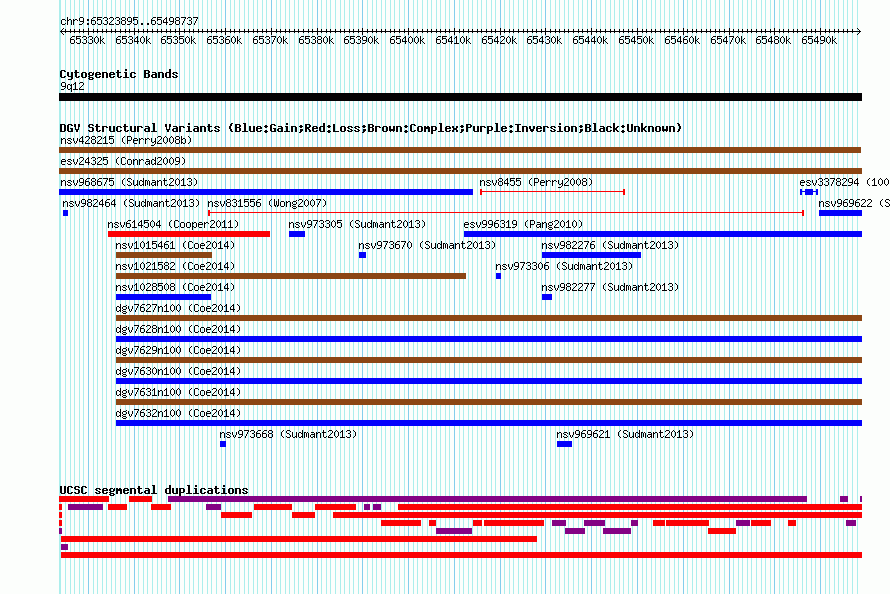Click nsv973306 (Sudmant2013) label
This screenshot has width=890, height=594.
pyautogui.click(x=564, y=266)
